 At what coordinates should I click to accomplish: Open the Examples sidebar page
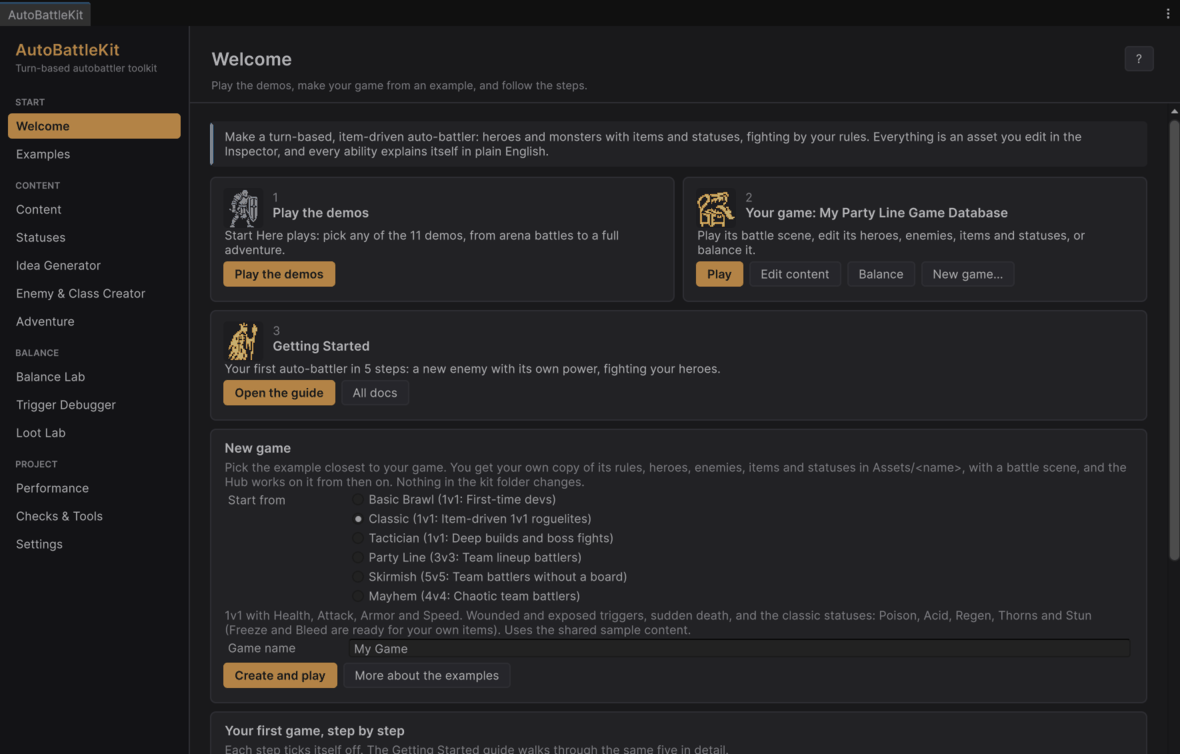(x=94, y=154)
